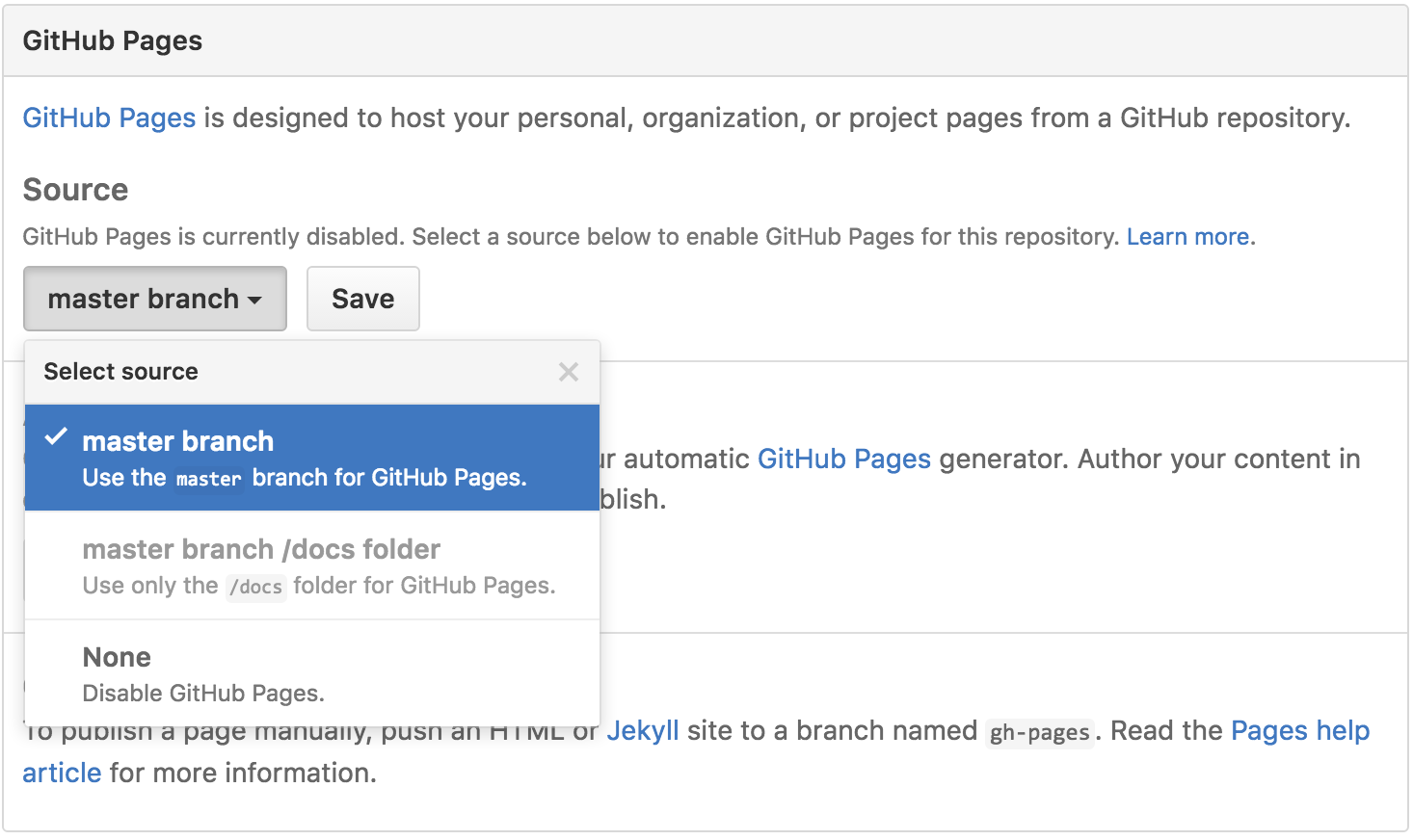
Task: Follow the Learn more link
Action: [1190, 237]
